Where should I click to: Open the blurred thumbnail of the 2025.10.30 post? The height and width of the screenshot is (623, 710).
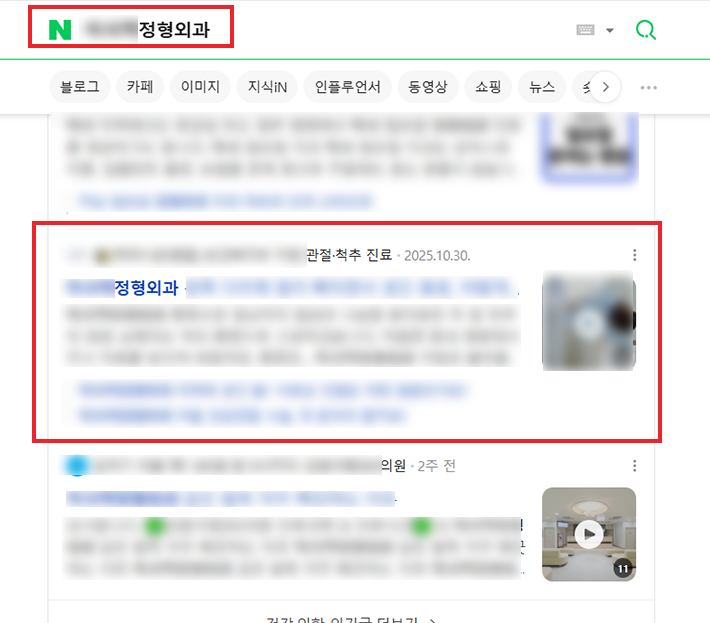tap(589, 321)
